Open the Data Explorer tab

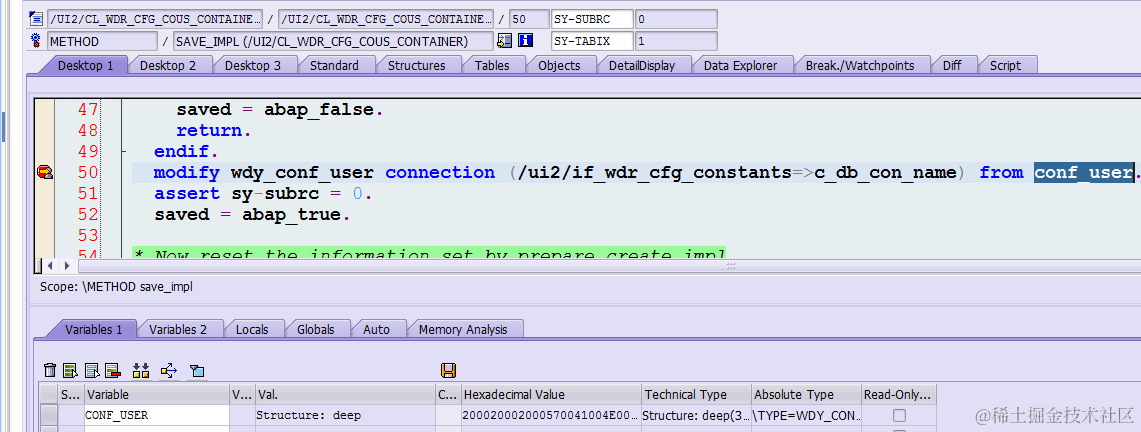[x=740, y=65]
